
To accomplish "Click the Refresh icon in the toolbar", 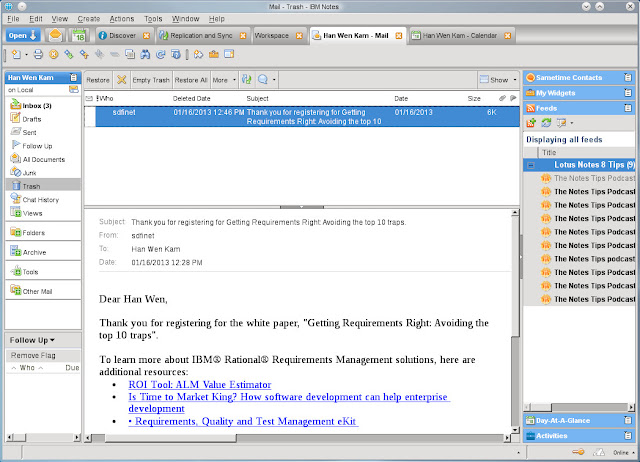I will [x=161, y=54].
